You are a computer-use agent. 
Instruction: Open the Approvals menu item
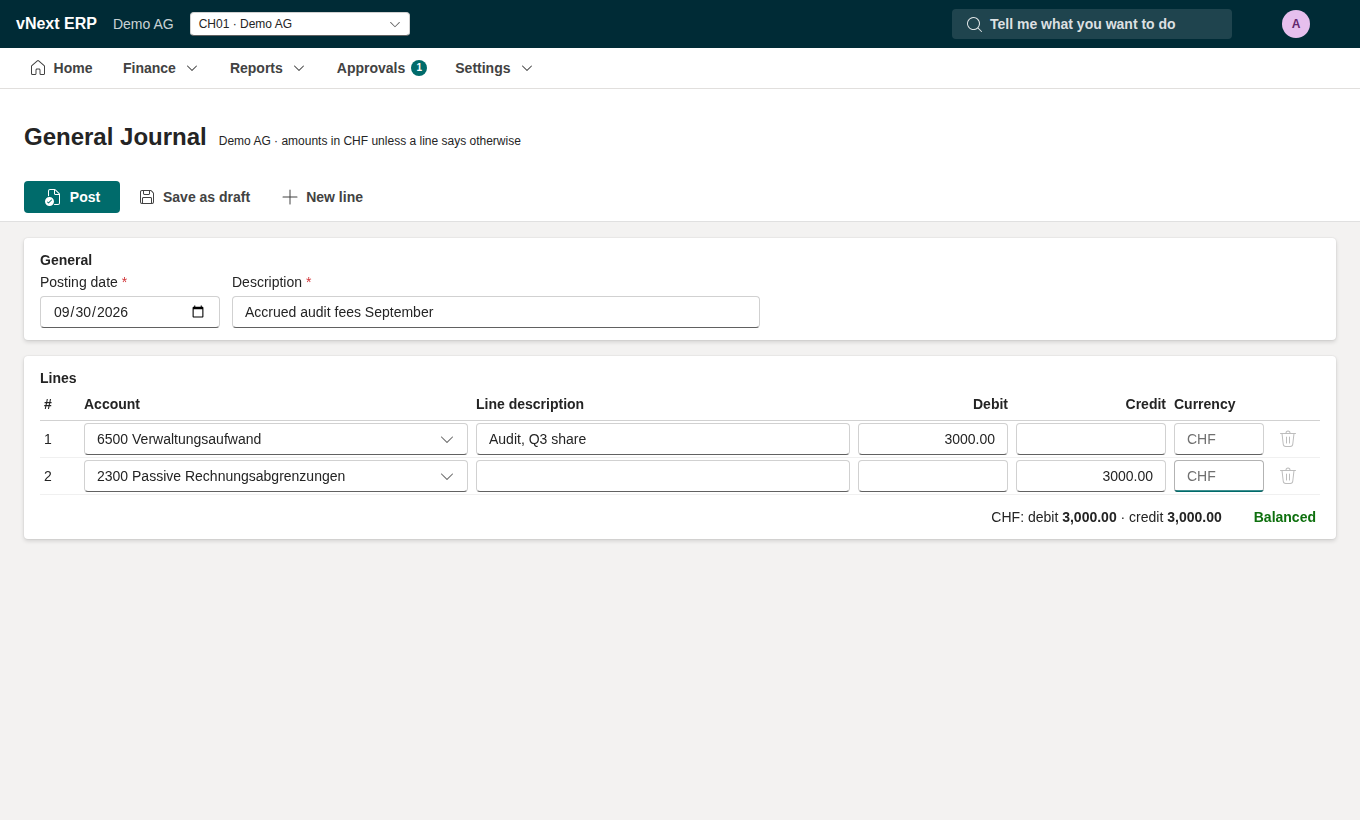[382, 68]
